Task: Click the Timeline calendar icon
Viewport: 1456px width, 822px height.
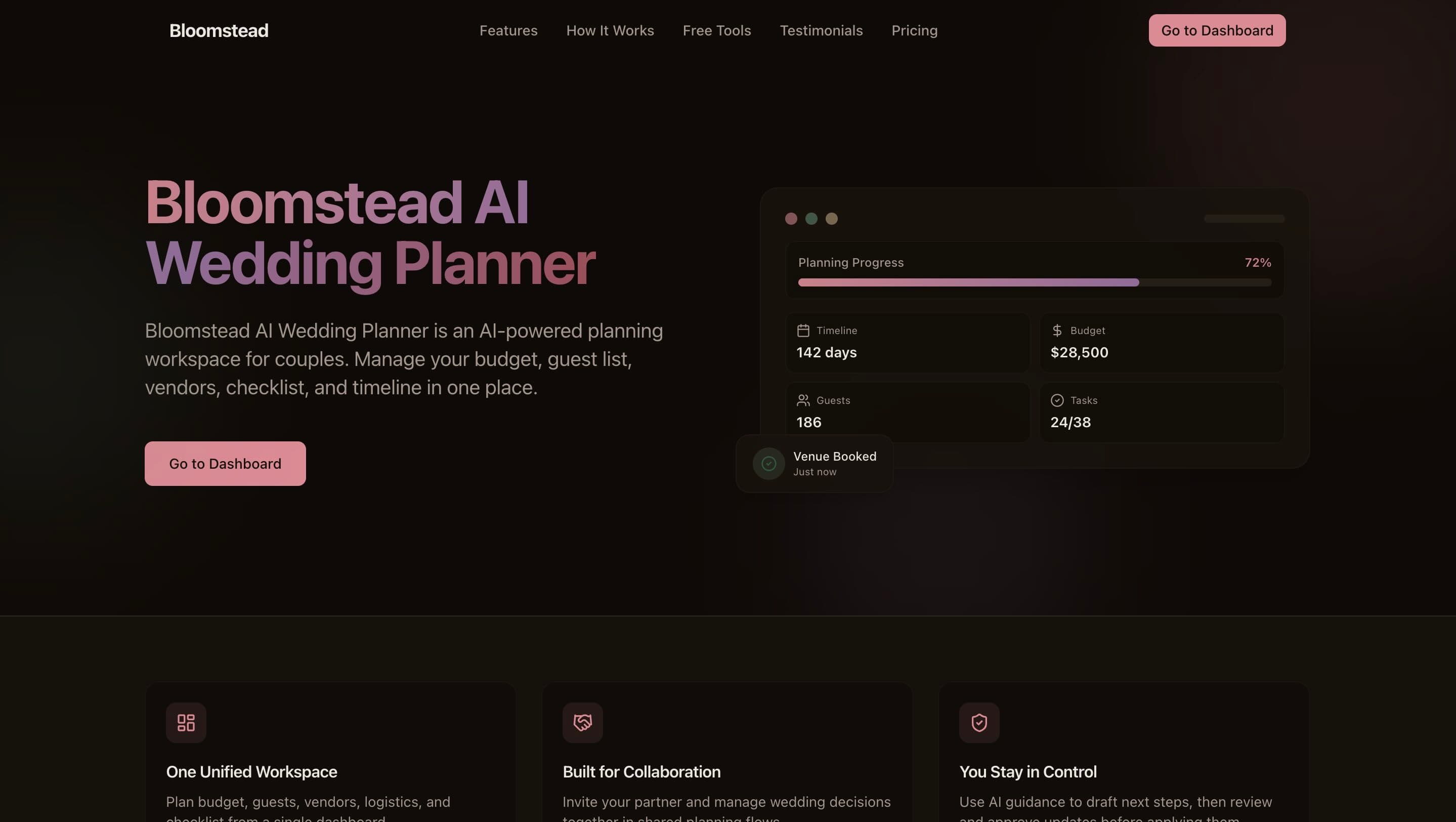Action: [x=803, y=330]
